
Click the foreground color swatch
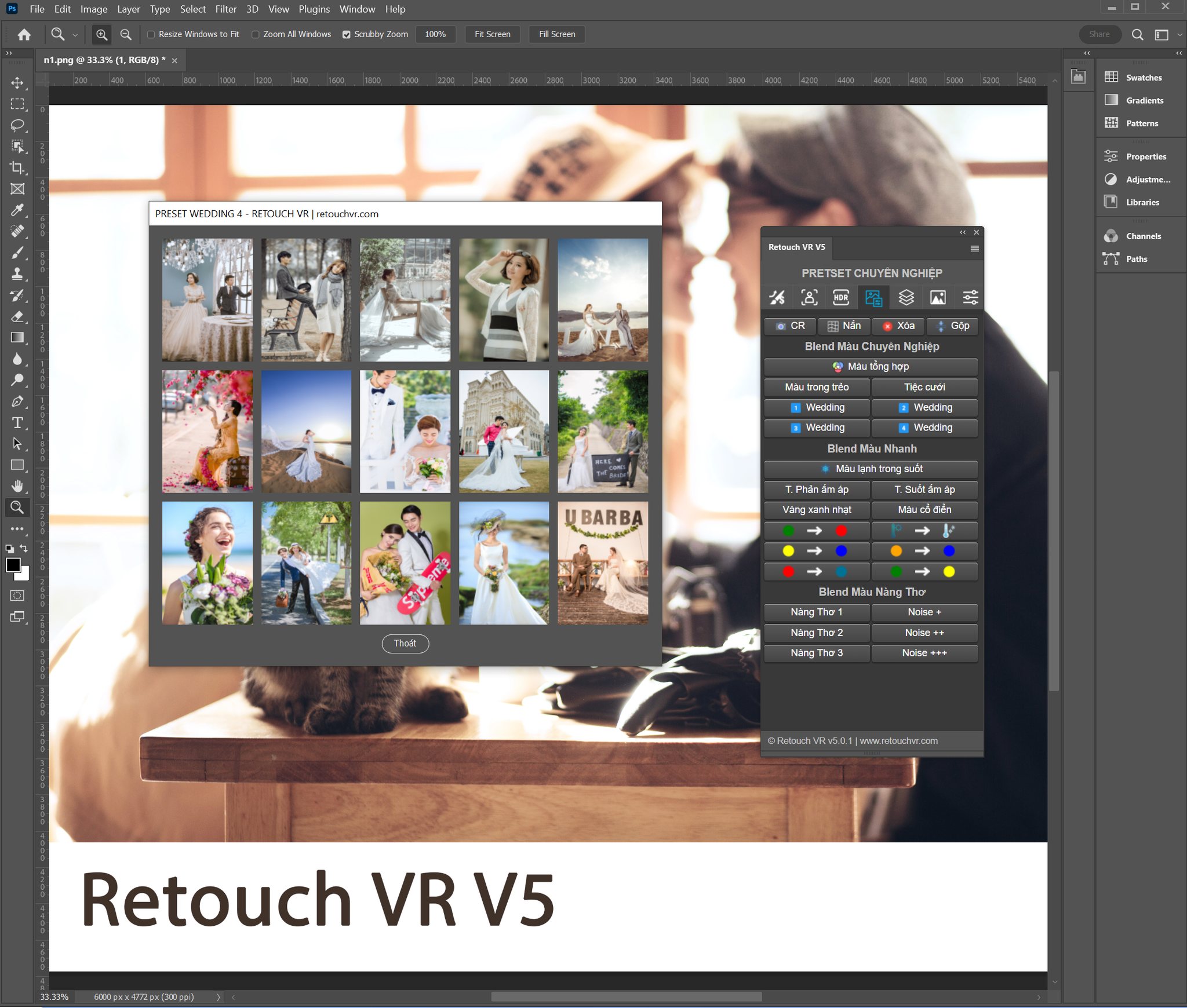tap(13, 565)
